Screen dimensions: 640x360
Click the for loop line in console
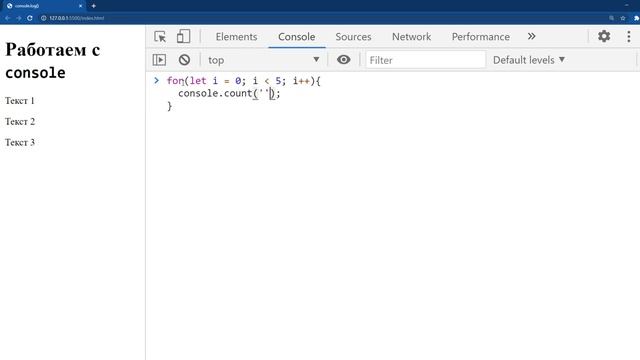coord(244,81)
